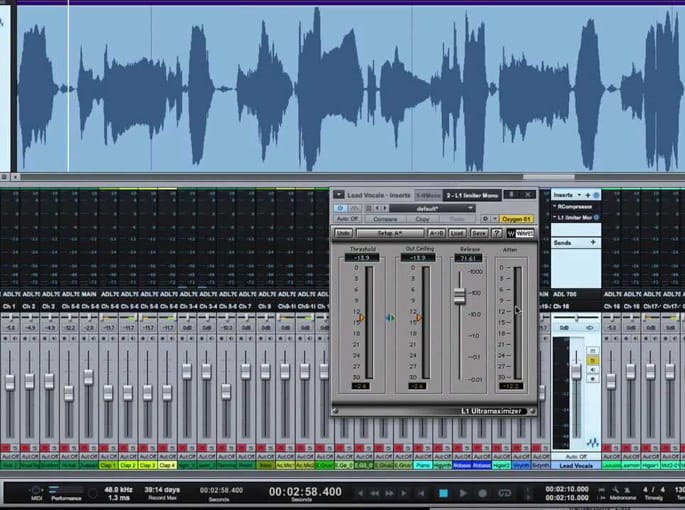Screen dimensions: 685x510
Task: Click Undo in the Waves toolbar
Action: (x=343, y=233)
